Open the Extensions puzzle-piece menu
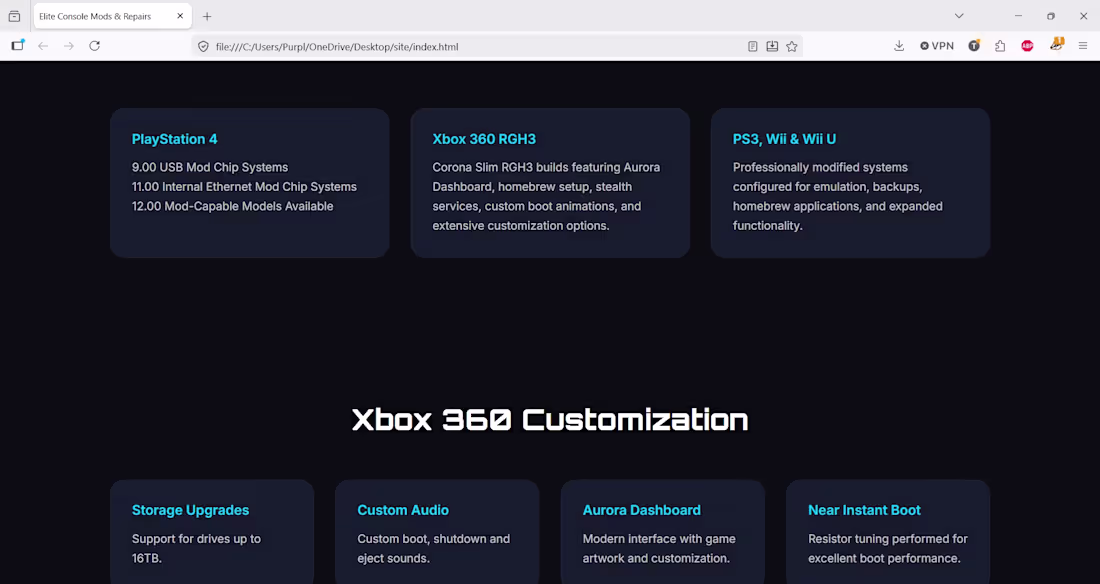 [x=1000, y=46]
